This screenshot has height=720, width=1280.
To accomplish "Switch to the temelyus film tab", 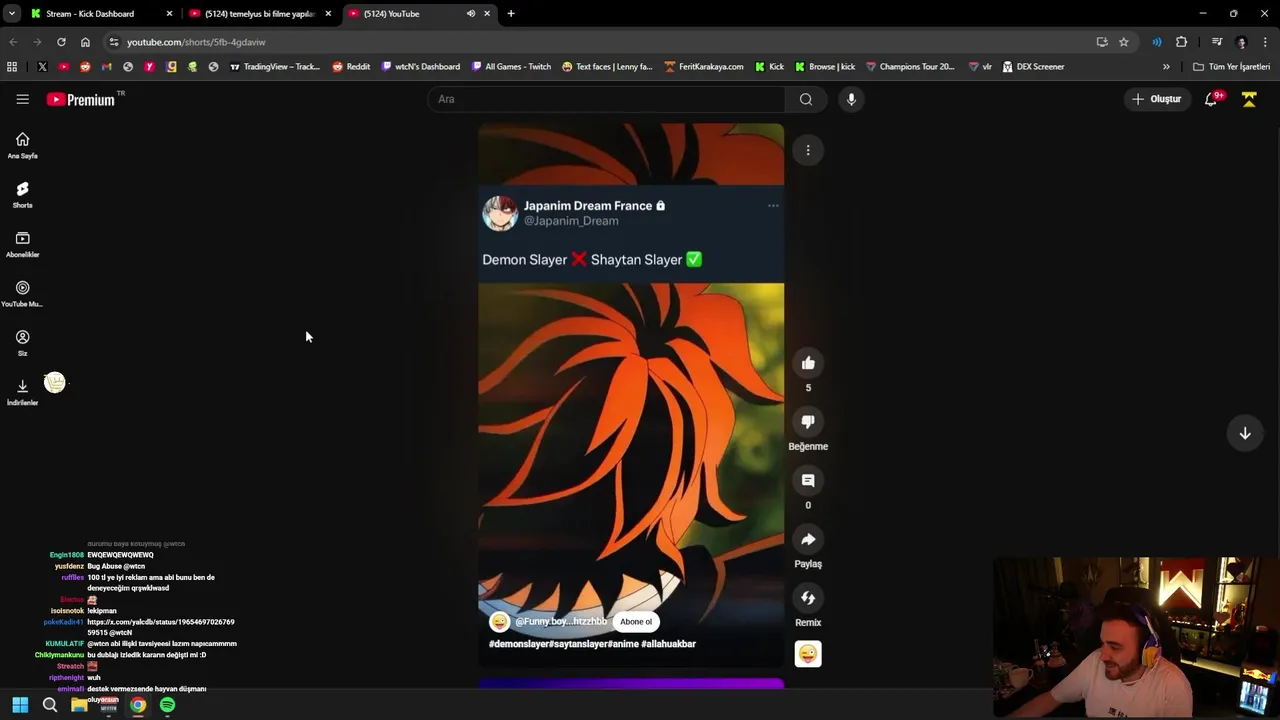I will [x=260, y=14].
